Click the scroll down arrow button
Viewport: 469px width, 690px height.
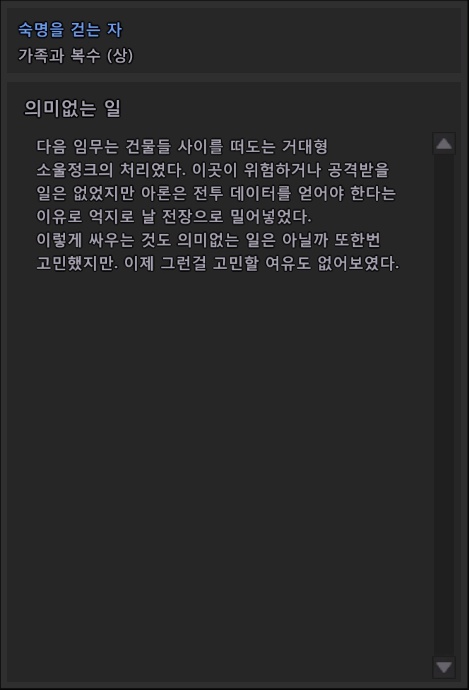(x=444, y=667)
